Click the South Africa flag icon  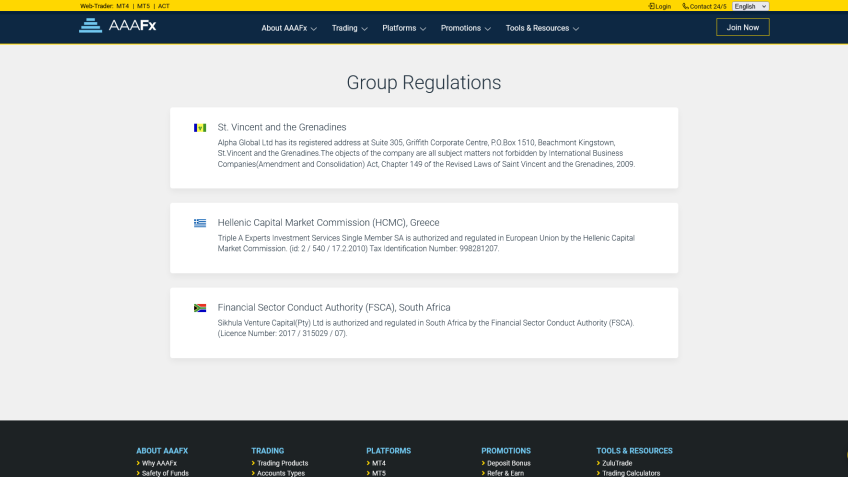[200, 308]
